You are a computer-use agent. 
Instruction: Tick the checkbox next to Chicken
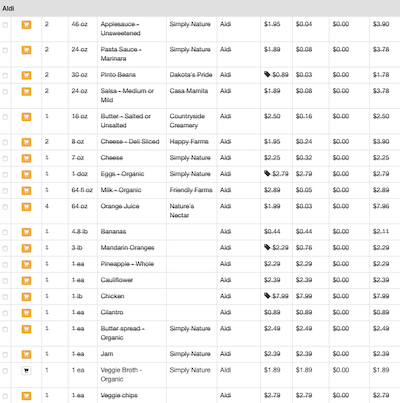tap(5, 297)
